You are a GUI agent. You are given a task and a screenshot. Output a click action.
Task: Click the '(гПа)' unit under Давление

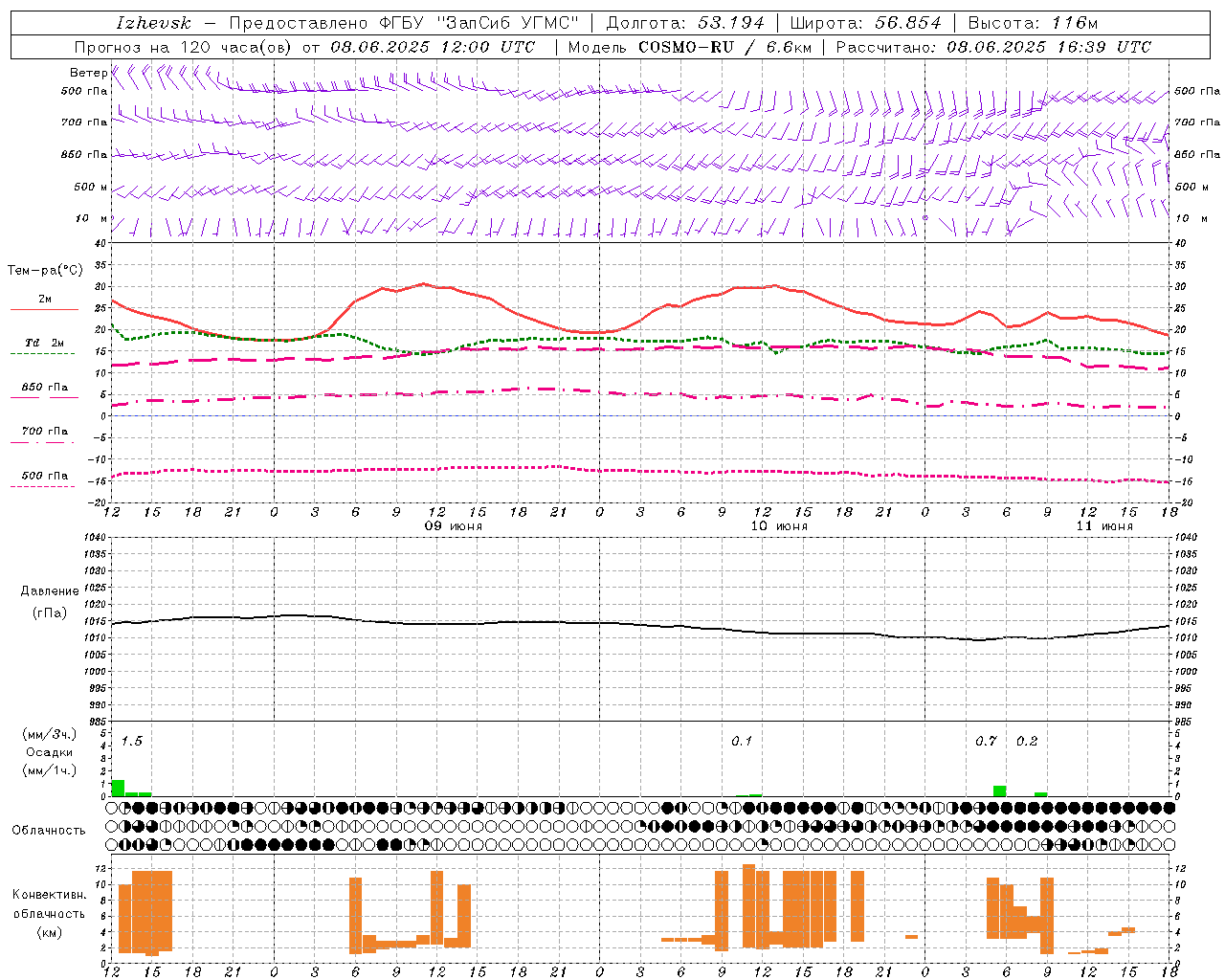pos(50,612)
